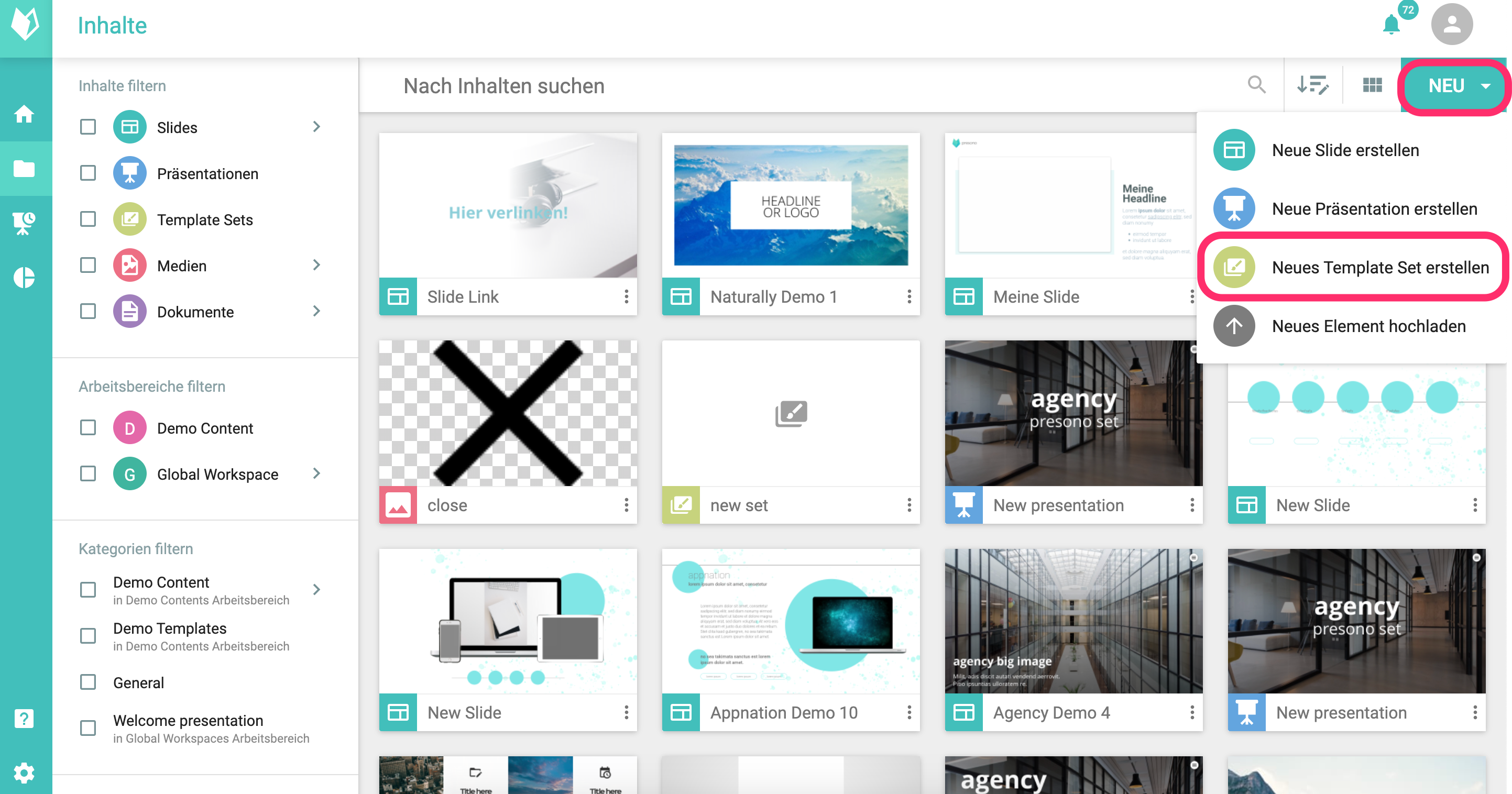Click the analytics pie chart icon in sidebar
Screen dimensions: 1512x794
click(x=24, y=276)
